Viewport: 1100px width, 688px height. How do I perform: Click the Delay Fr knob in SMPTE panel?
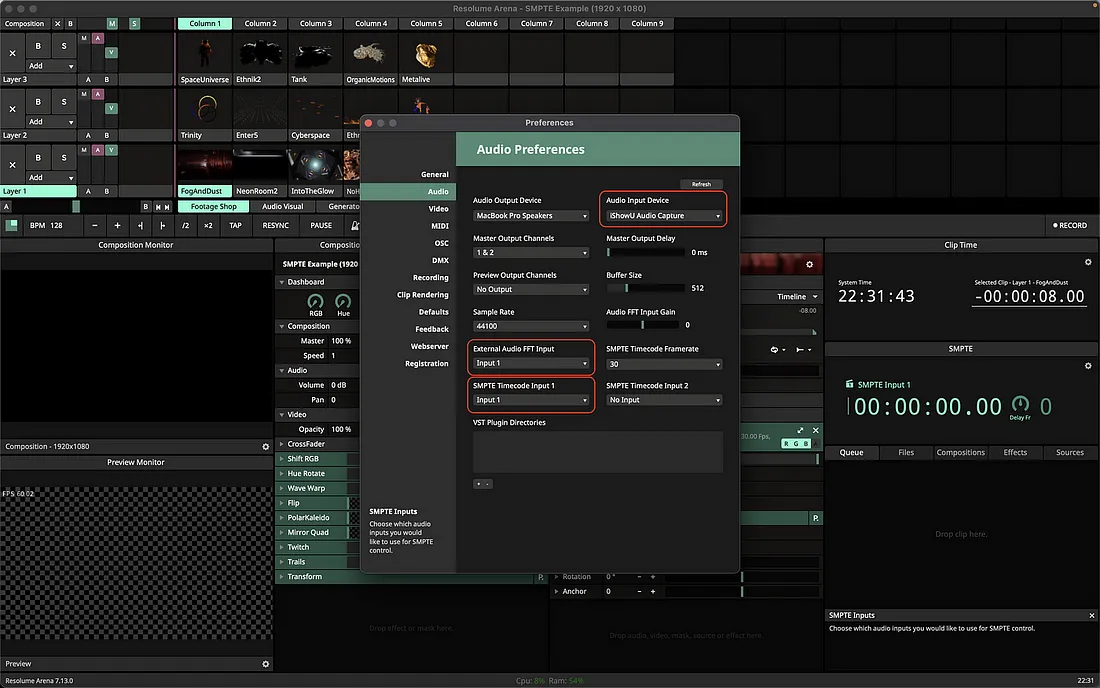(x=1020, y=403)
